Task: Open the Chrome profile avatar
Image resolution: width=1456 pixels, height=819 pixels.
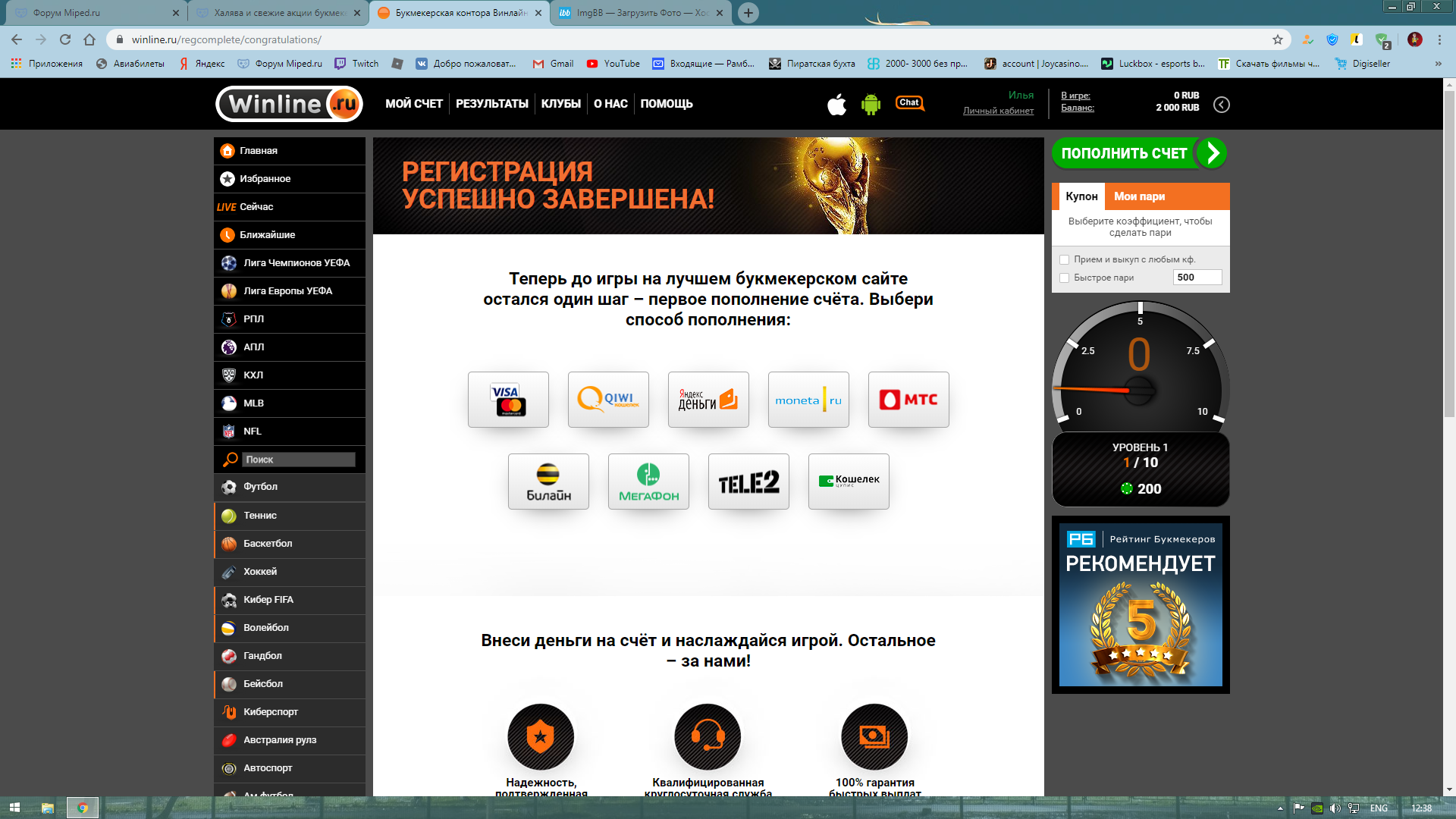Action: click(x=1414, y=39)
